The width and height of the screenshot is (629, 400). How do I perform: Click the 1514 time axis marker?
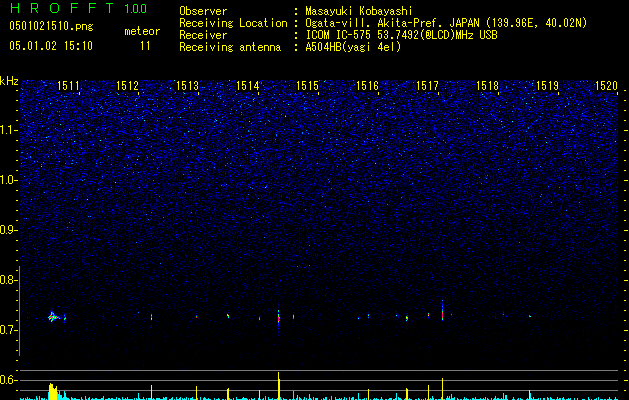pyautogui.click(x=248, y=86)
